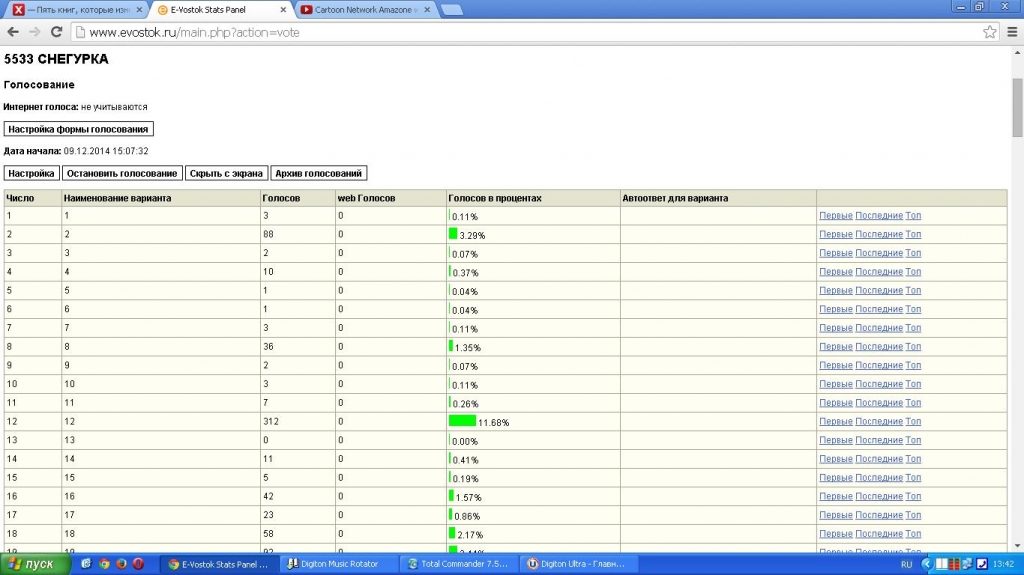Click the Настройка формы голосования button
Viewport: 1024px width, 575px height.
coord(79,129)
